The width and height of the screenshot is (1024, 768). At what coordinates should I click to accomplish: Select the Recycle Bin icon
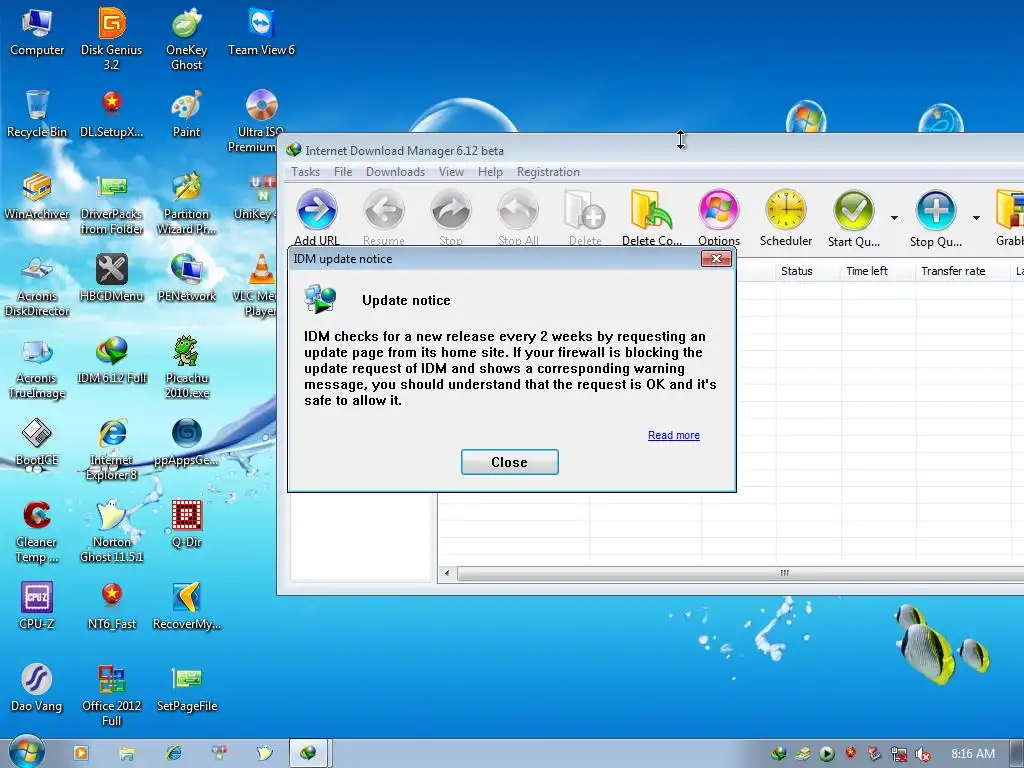click(37, 113)
